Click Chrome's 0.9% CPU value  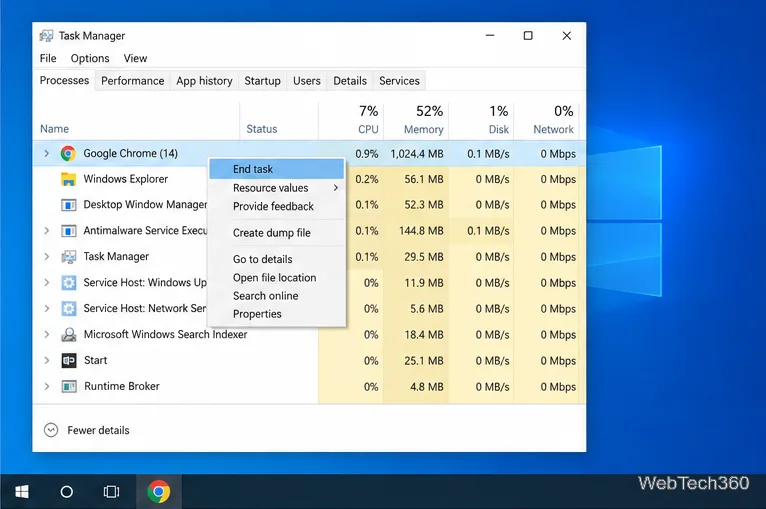366,154
